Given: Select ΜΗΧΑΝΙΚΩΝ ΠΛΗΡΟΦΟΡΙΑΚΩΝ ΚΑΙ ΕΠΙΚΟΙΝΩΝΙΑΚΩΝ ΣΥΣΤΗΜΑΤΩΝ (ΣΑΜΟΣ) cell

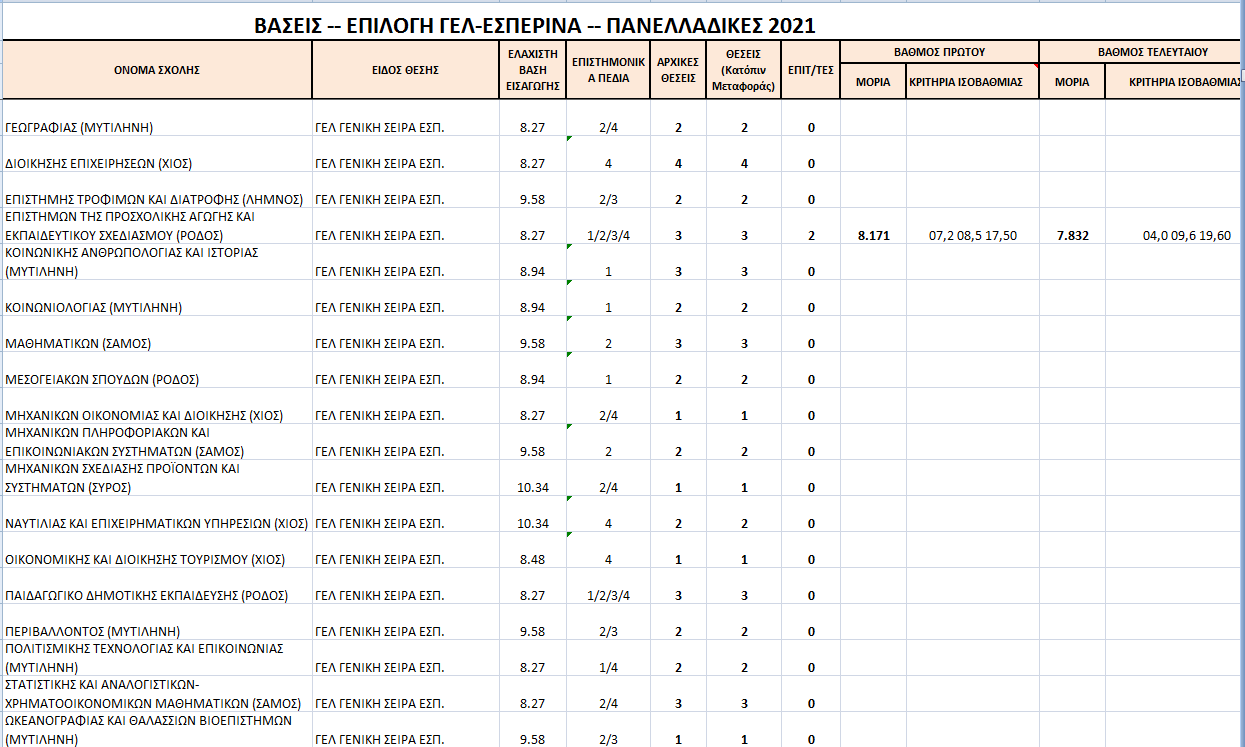Looking at the screenshot, I should (157, 442).
